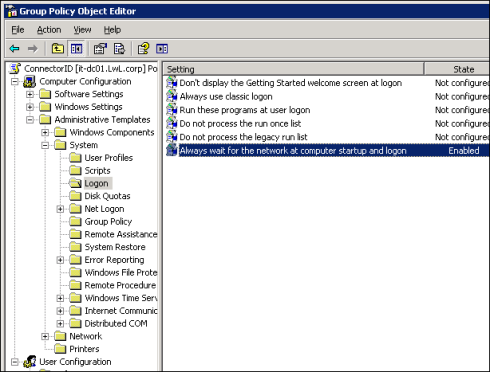
Task: Click the Forward arrow toolbar icon
Action: pos(33,49)
